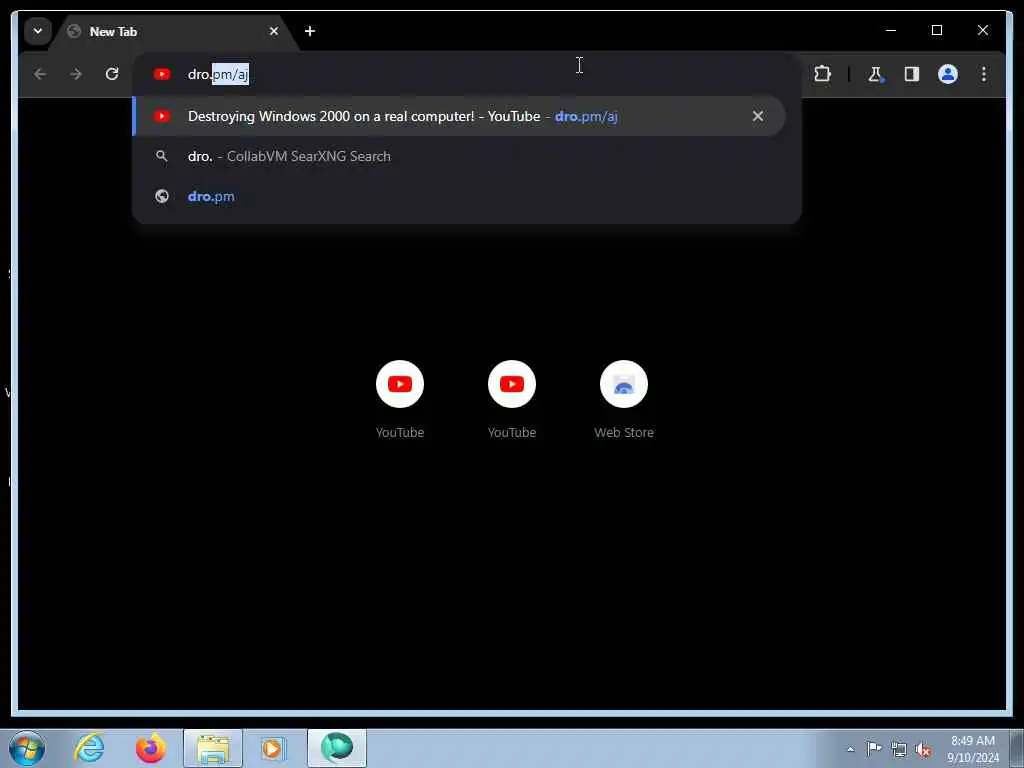Open Windows Media Player from the taskbar

[x=274, y=748]
